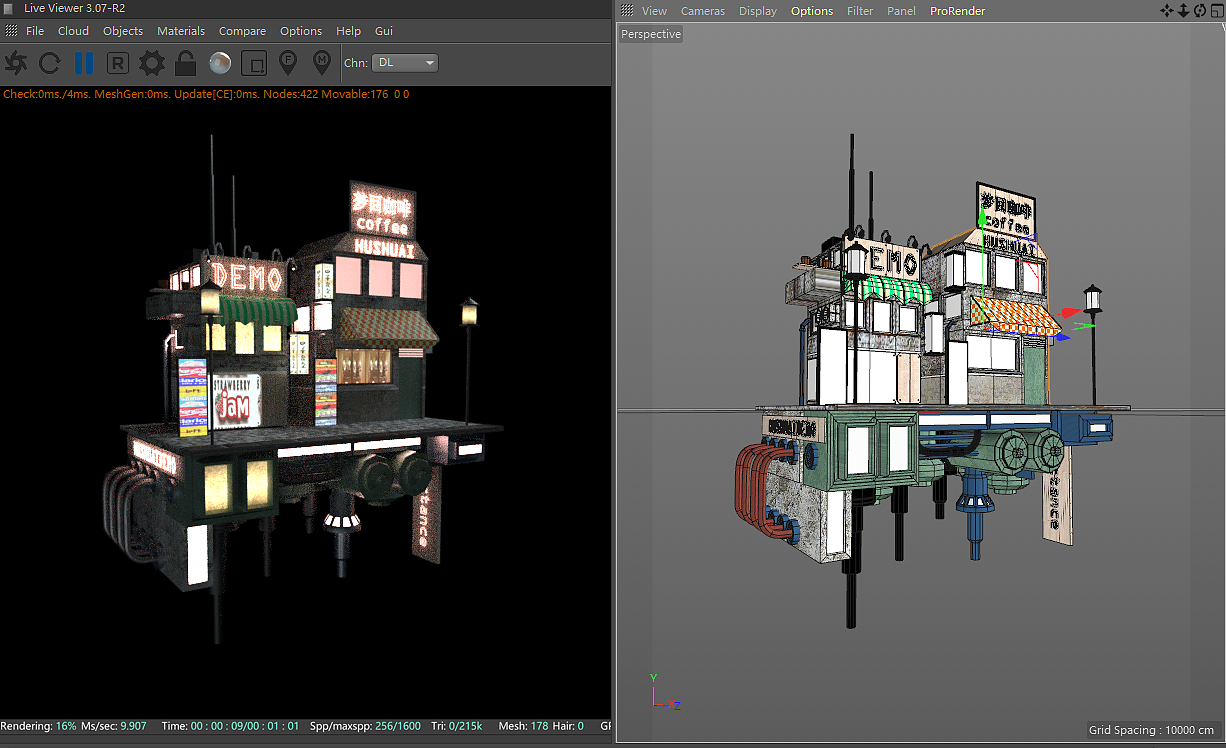This screenshot has width=1226, height=748.
Task: Open Live Viewer Options menu
Action: click(301, 31)
